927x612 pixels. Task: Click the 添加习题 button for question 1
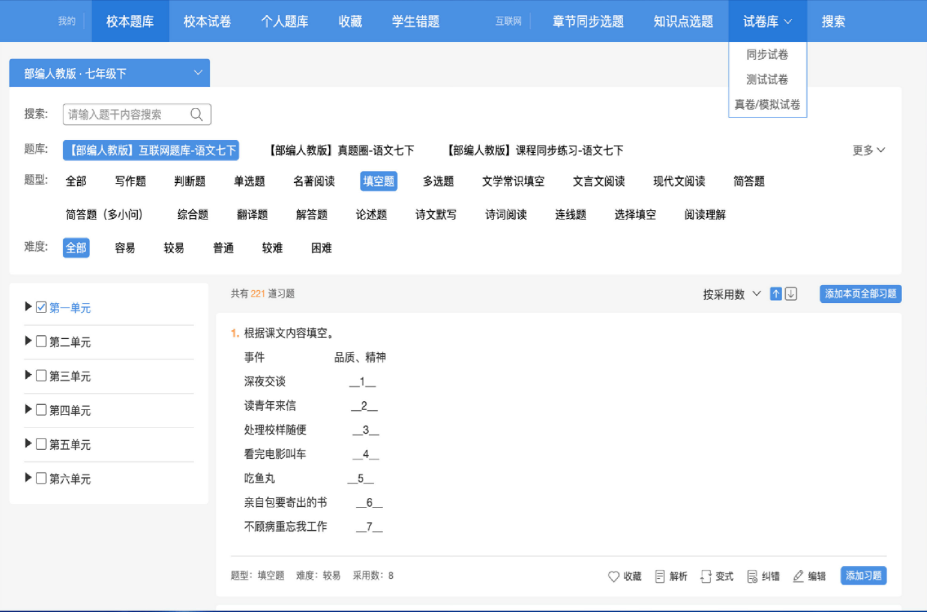point(863,576)
